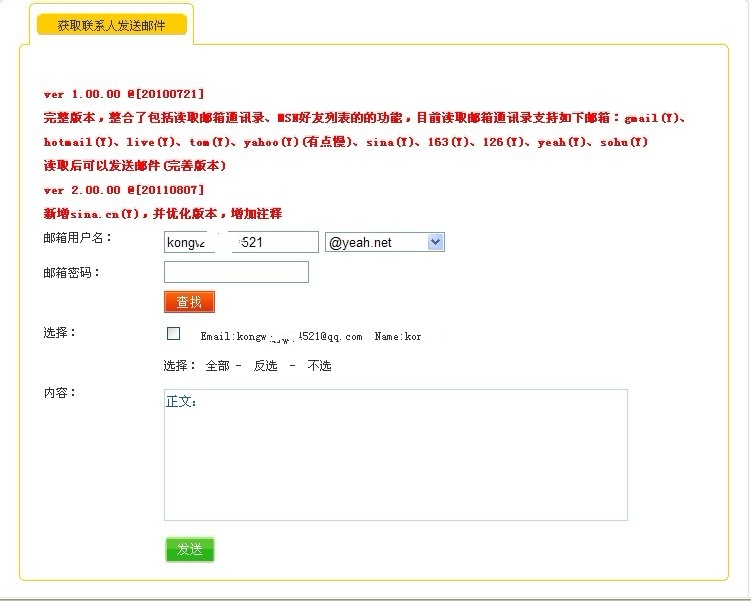The width and height of the screenshot is (751, 601).
Task: Click the 'ver 2.00.00 @[20110807]' text
Action: [x=124, y=190]
